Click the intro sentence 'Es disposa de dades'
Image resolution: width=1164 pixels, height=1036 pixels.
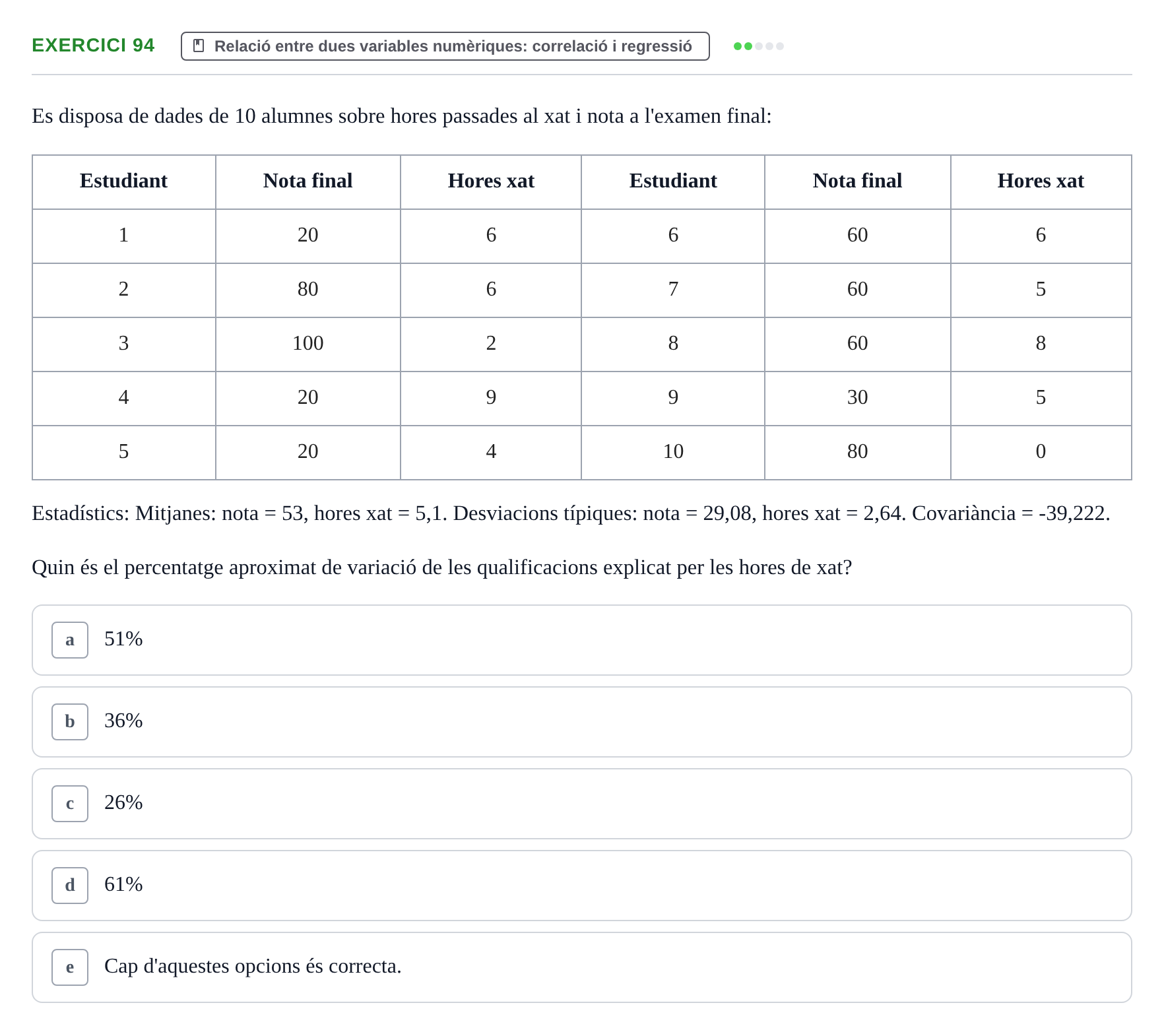coord(402,116)
